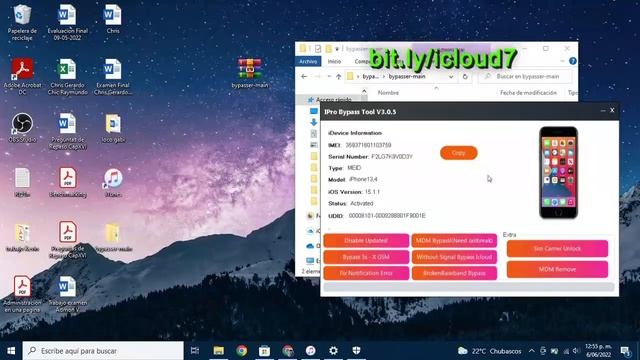This screenshot has width=640, height=360.
Task: Launch Google Chrome from the taskbar
Action: 242,351
